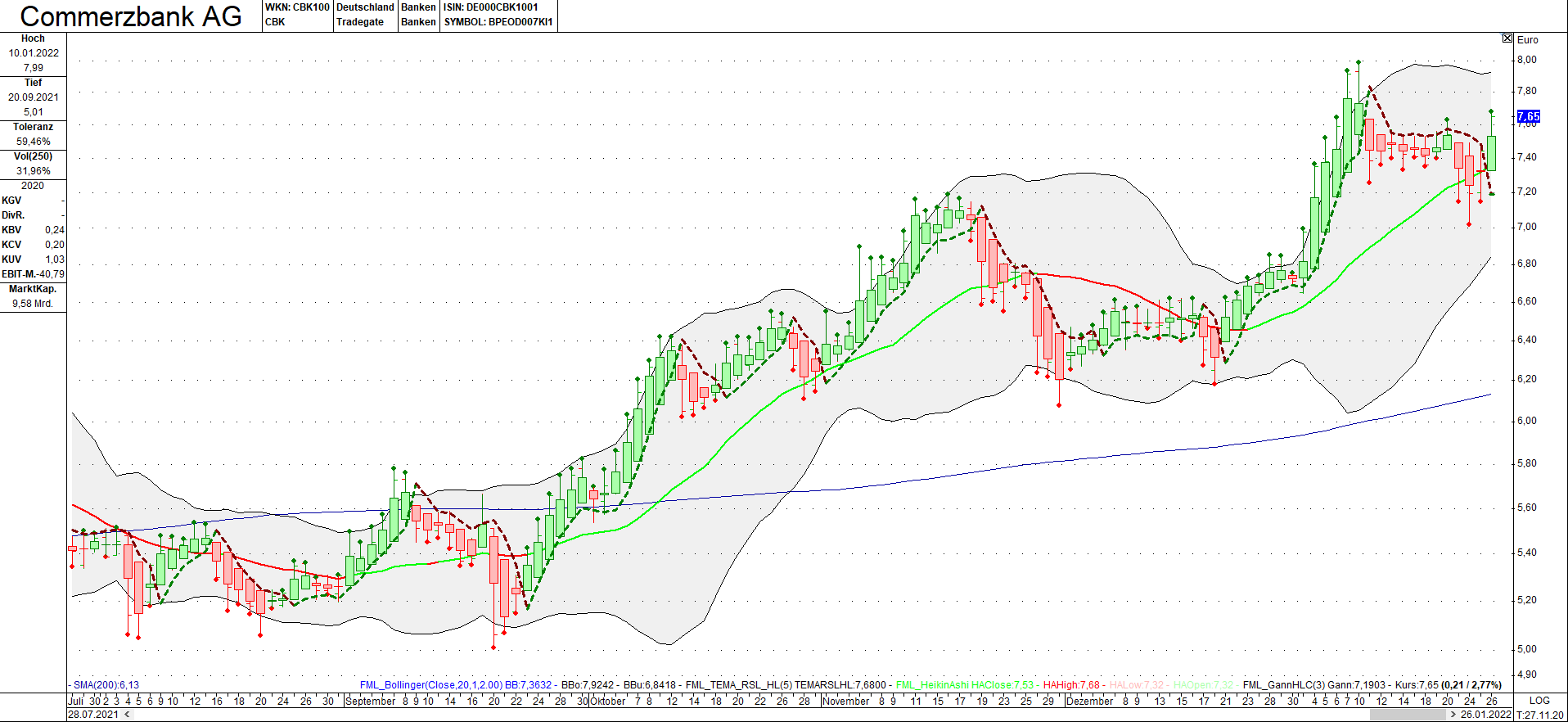Select the 6,00 level on the price axis
The image size is (1568, 722).
point(1527,421)
